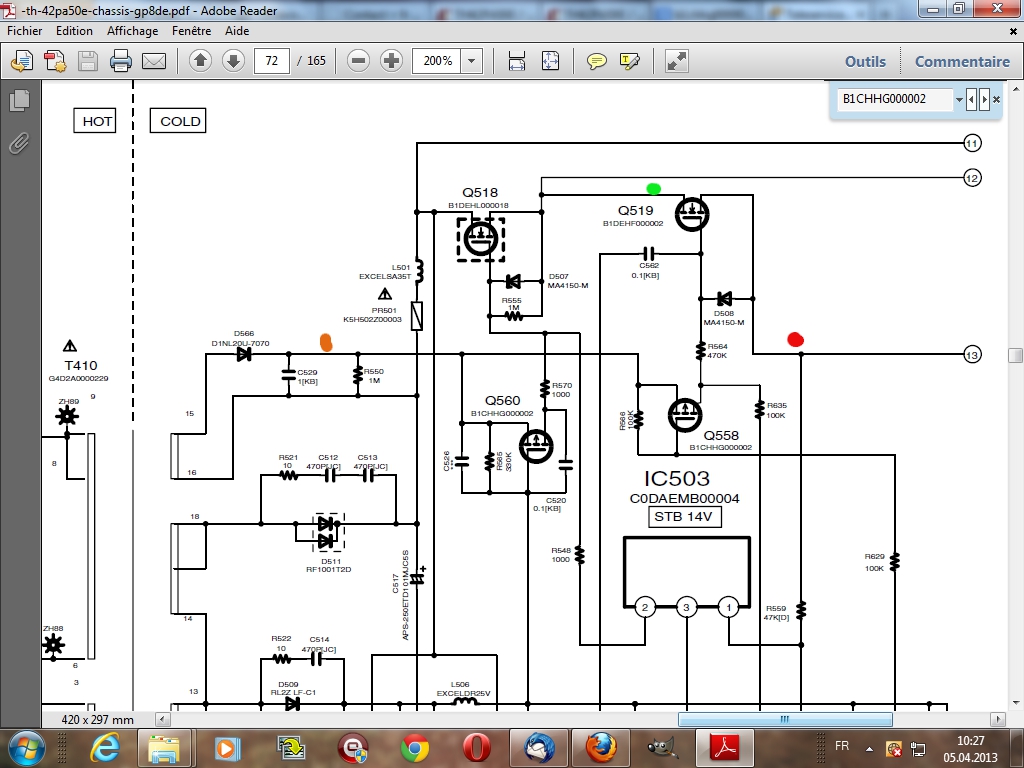Click the Adobe Reader taskbar icon

(724, 748)
